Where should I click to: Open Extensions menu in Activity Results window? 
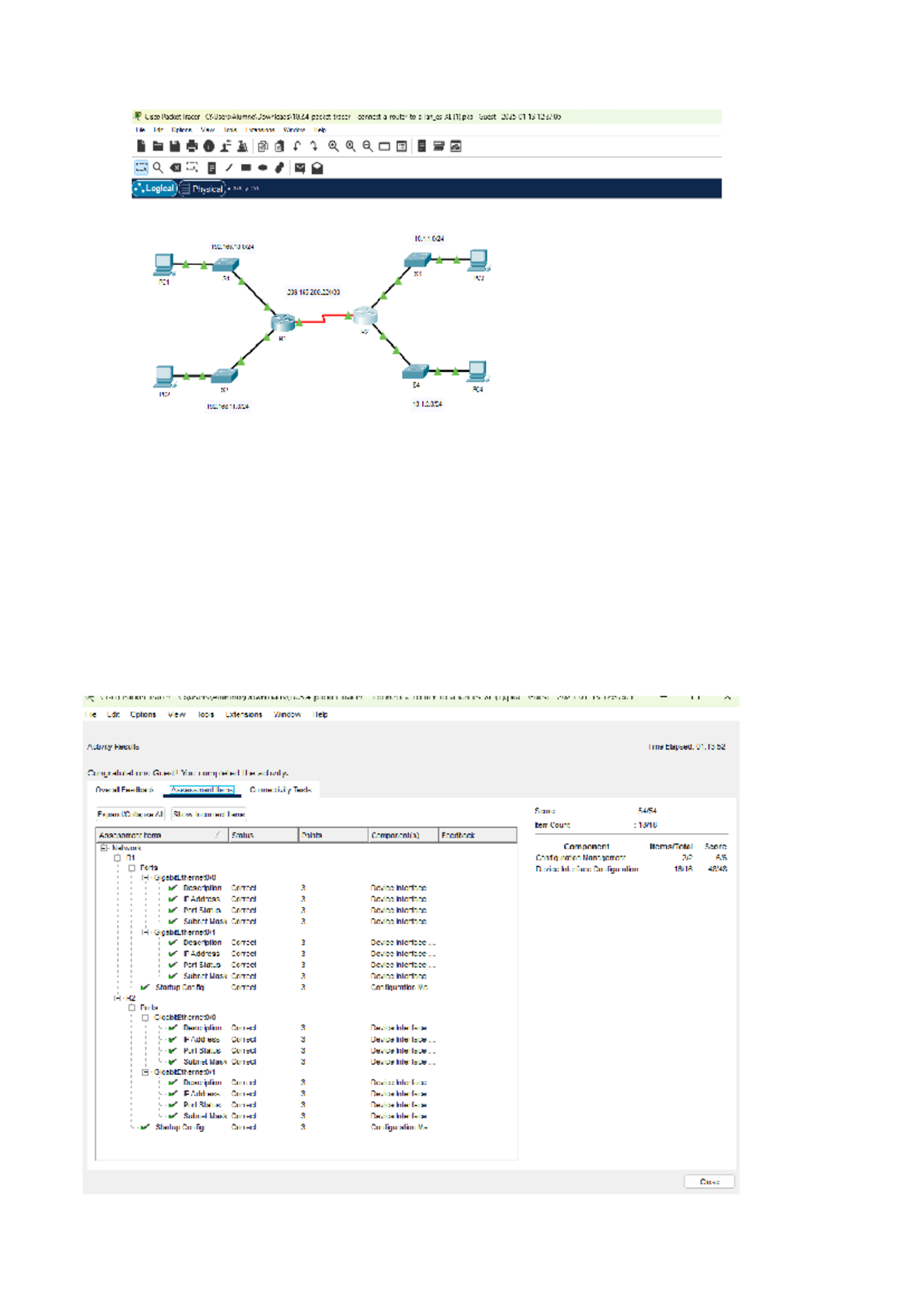pyautogui.click(x=244, y=715)
